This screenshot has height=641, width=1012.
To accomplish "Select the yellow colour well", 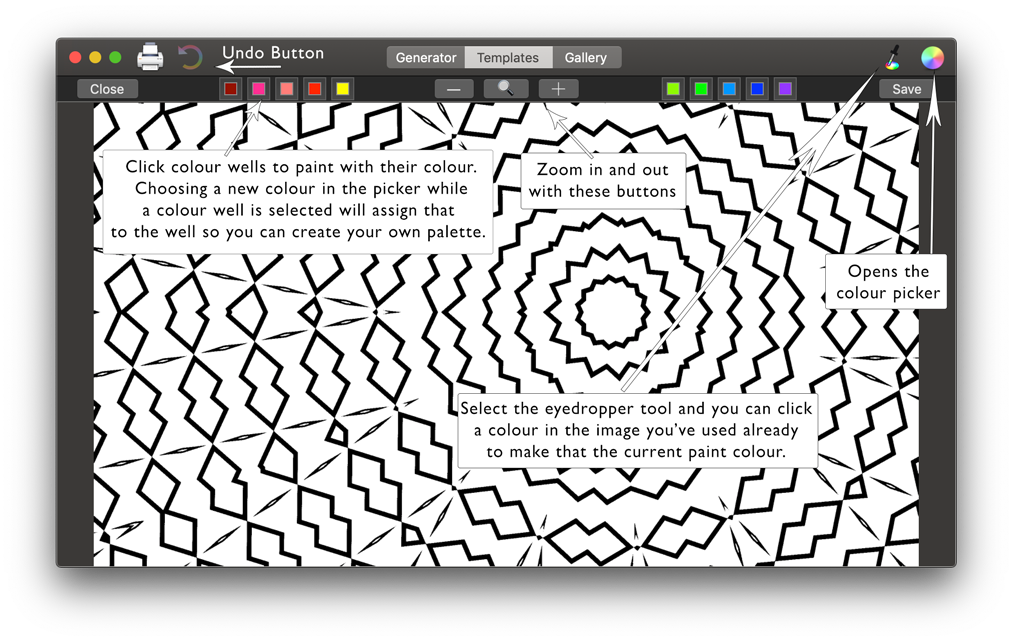I will coord(343,88).
